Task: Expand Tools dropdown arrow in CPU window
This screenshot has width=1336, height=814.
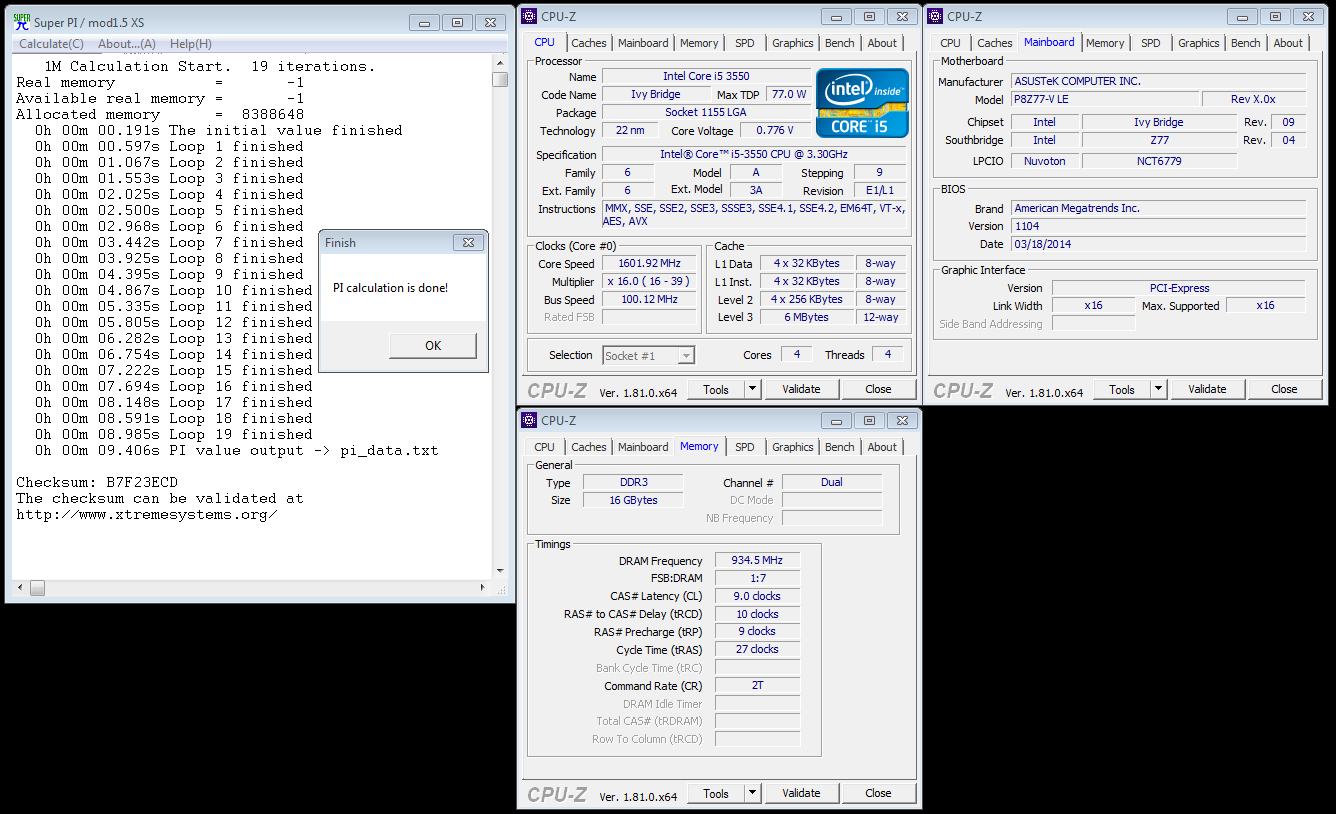Action: tap(752, 389)
